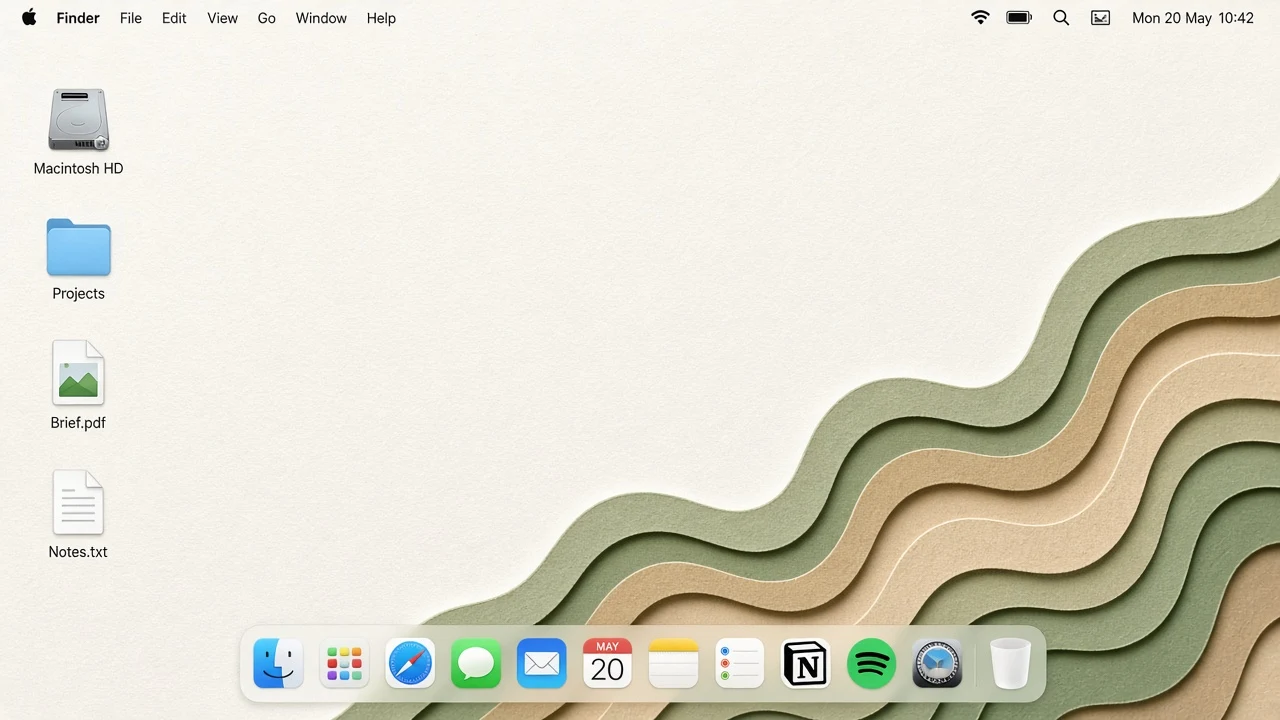Open the Edit menu
Image resolution: width=1280 pixels, height=720 pixels.
tap(174, 18)
